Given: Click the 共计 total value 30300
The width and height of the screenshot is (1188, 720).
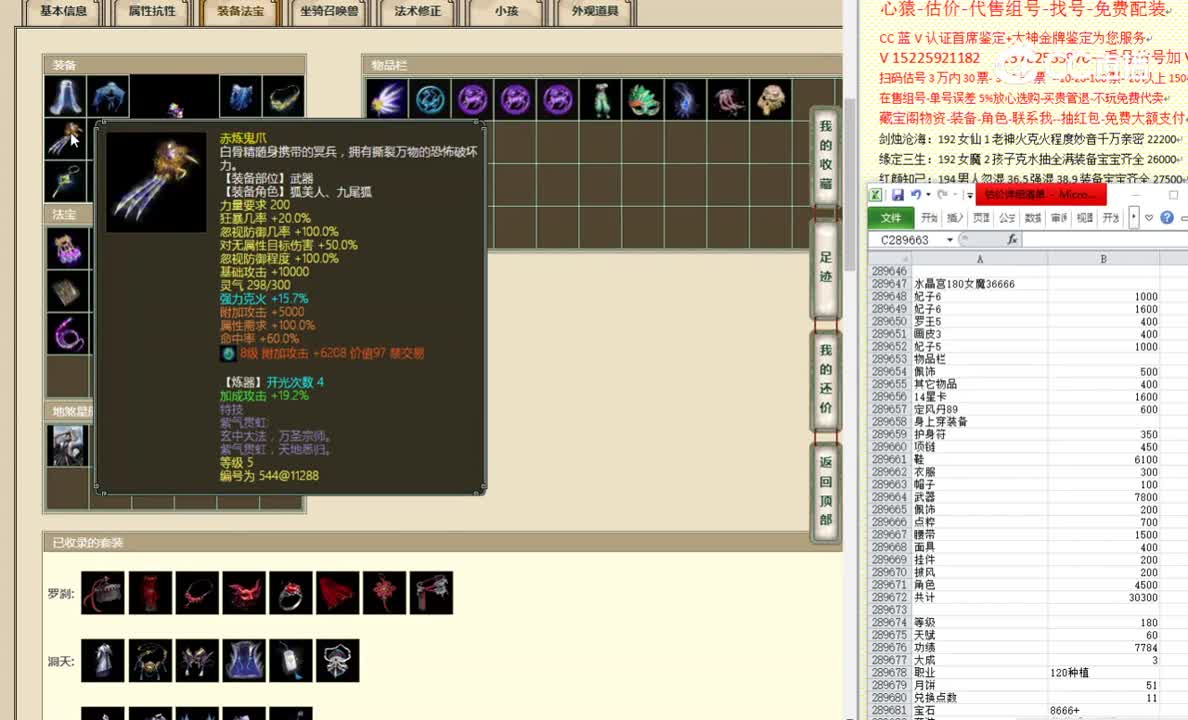Looking at the screenshot, I should coord(1103,598).
